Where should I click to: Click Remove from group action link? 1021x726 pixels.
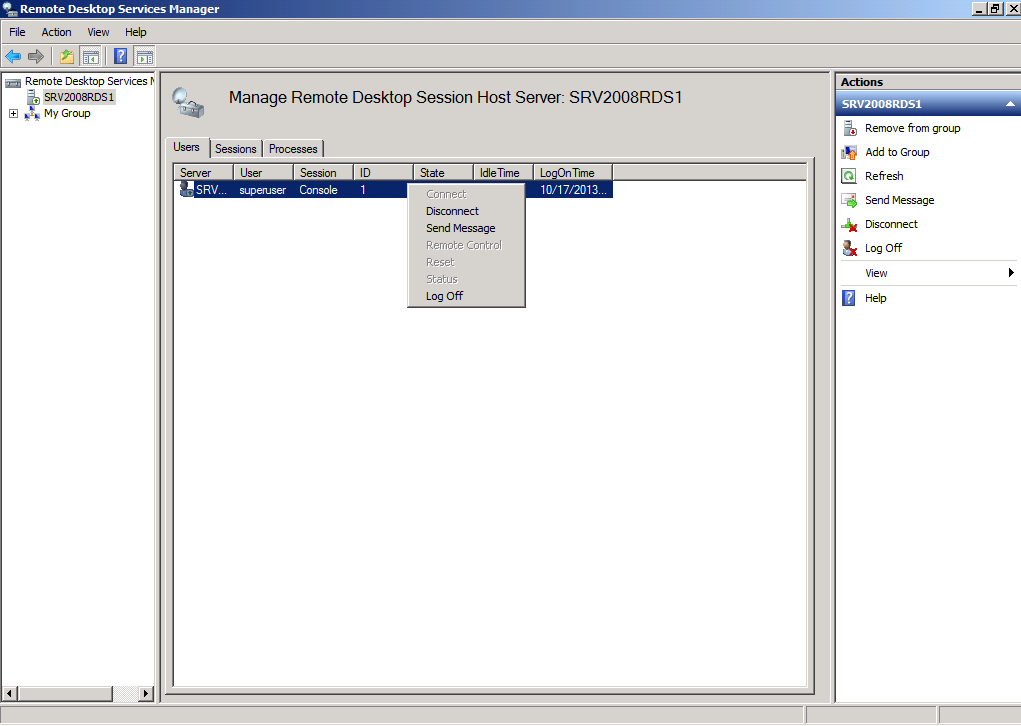913,128
